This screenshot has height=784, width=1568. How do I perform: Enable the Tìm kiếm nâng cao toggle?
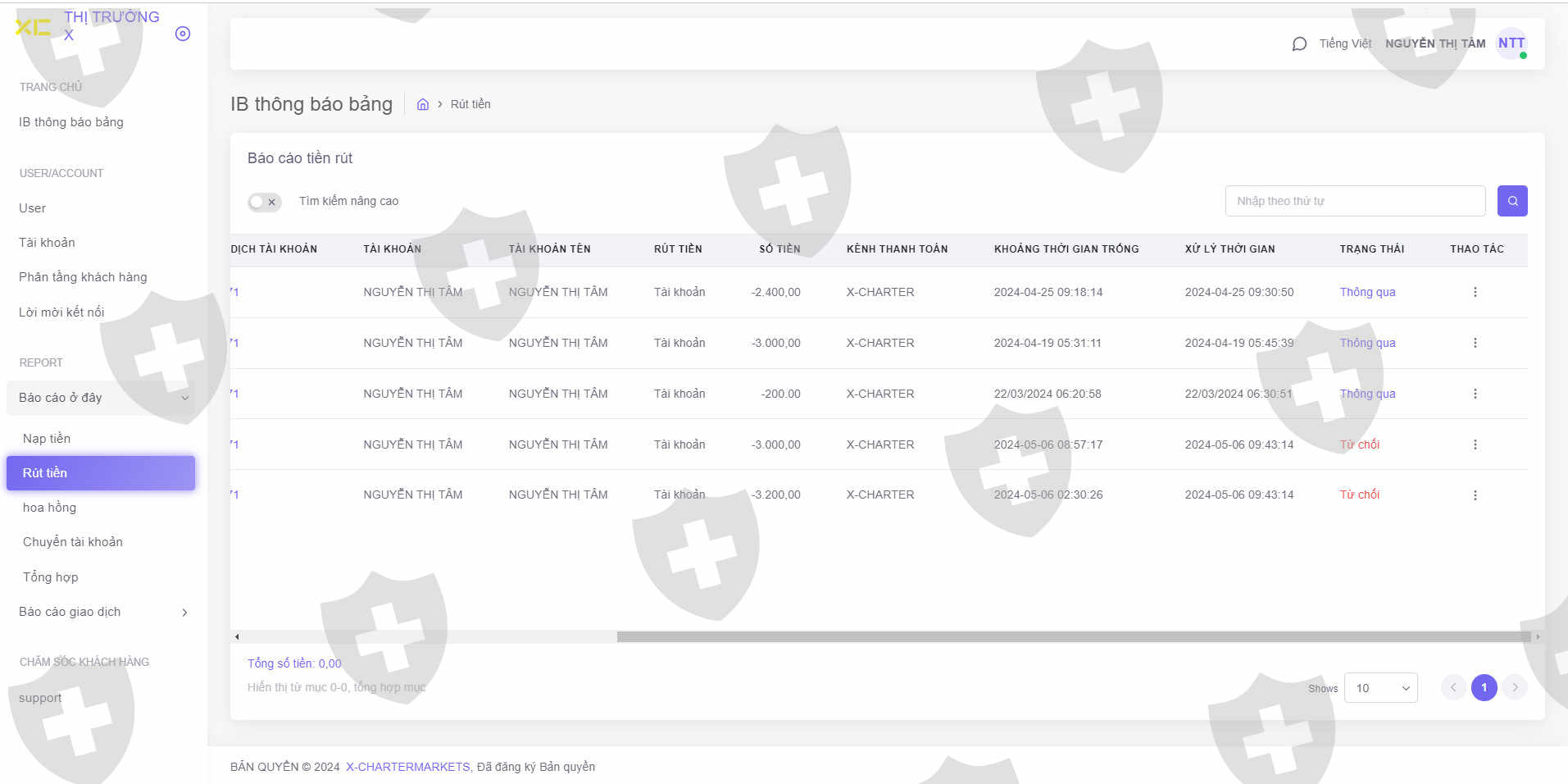(x=264, y=202)
